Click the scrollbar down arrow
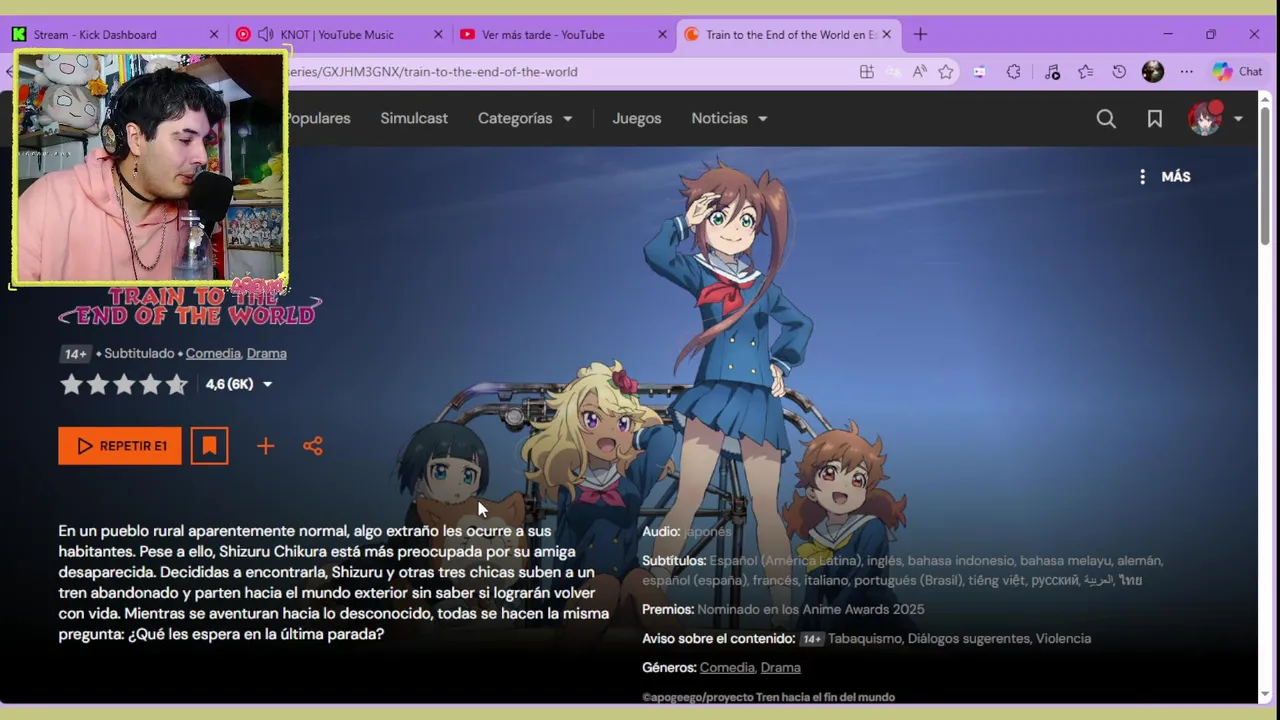The width and height of the screenshot is (1280, 720). (1265, 694)
